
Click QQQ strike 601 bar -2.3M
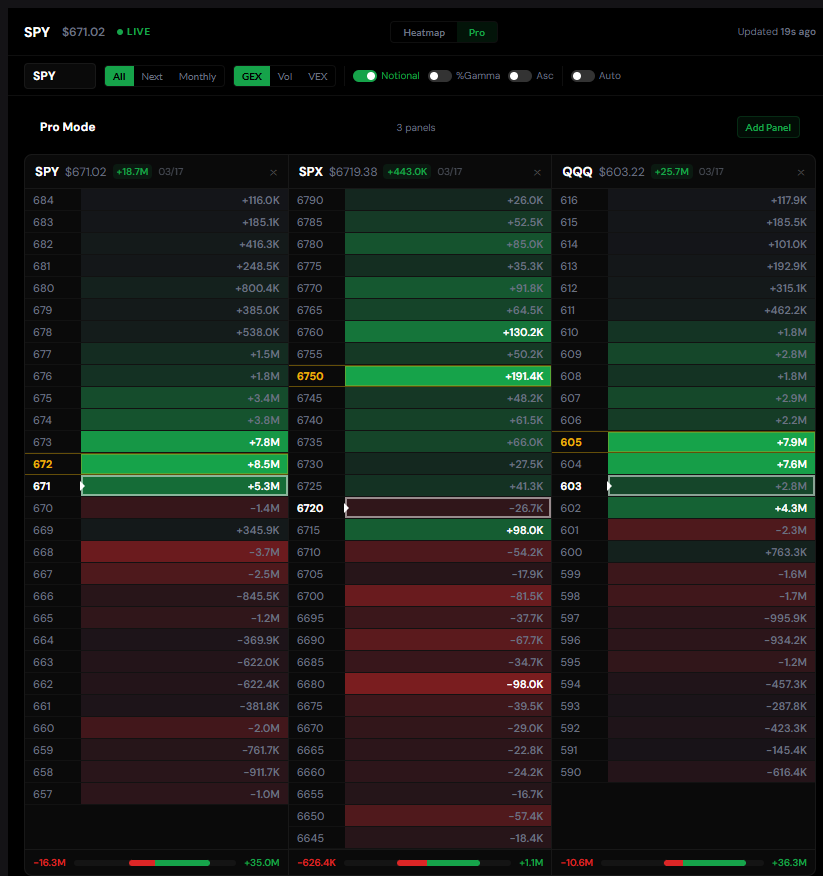pyautogui.click(x=711, y=530)
